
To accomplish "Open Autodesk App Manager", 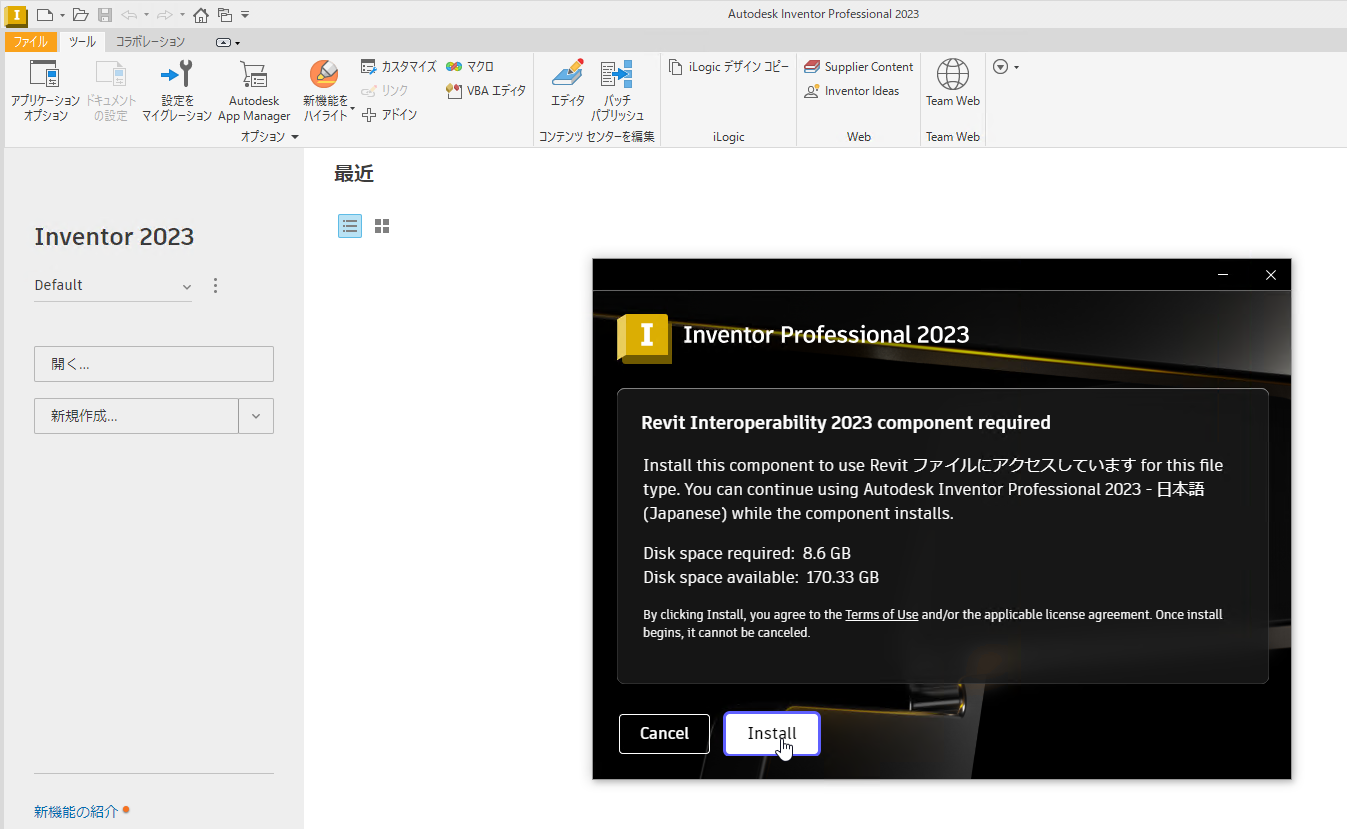I will point(254,90).
